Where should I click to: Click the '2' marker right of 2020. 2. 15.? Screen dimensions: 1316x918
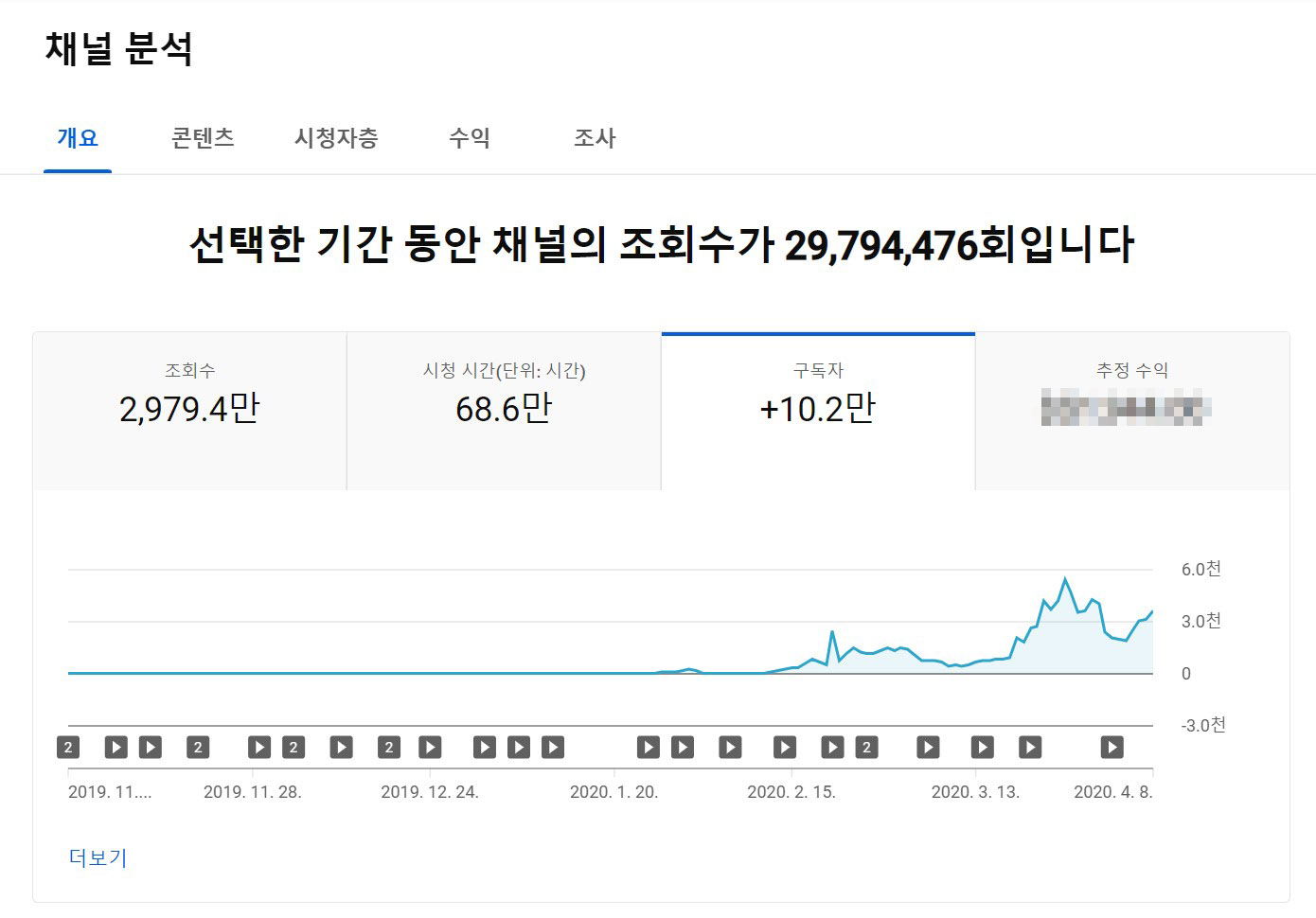coord(866,748)
